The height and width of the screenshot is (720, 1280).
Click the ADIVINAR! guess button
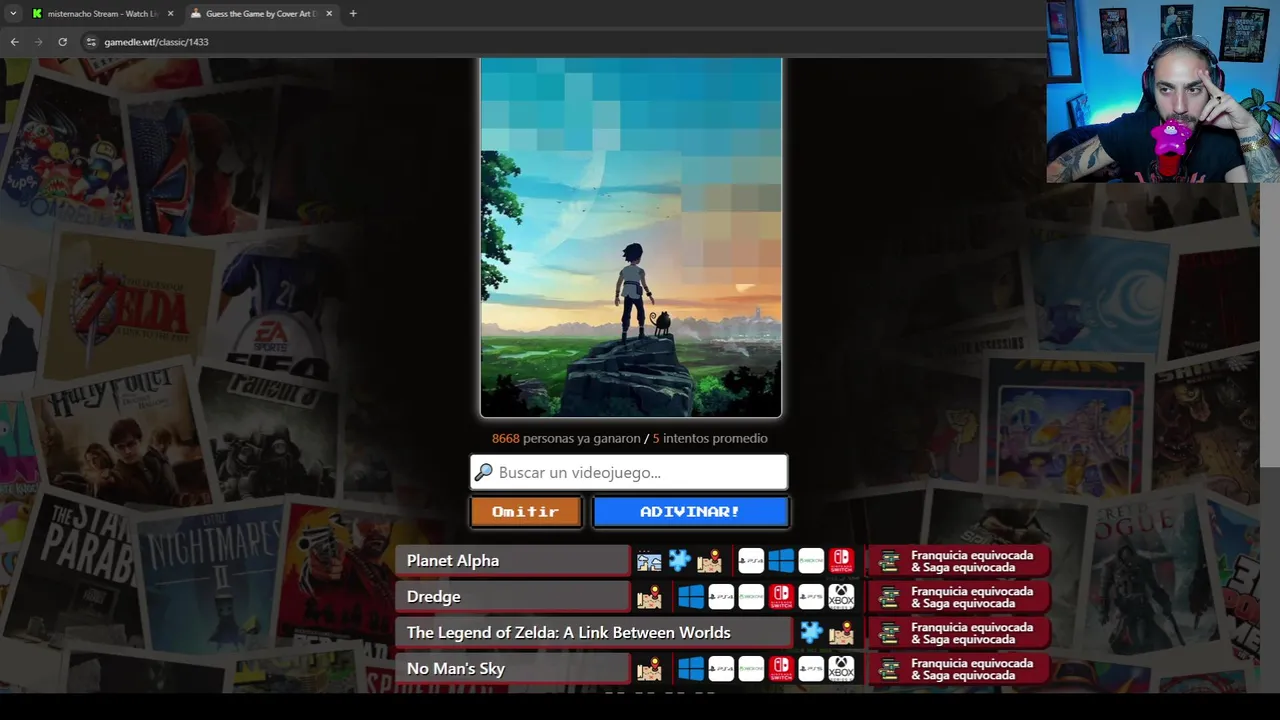click(691, 512)
